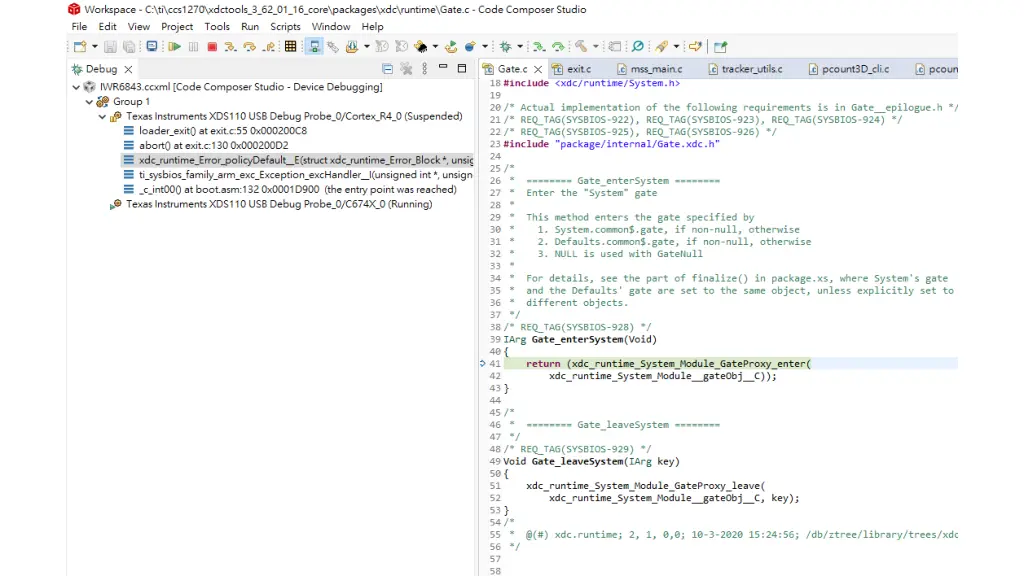Click the disabled gear-tag icon after the connect target icon

click(333, 46)
